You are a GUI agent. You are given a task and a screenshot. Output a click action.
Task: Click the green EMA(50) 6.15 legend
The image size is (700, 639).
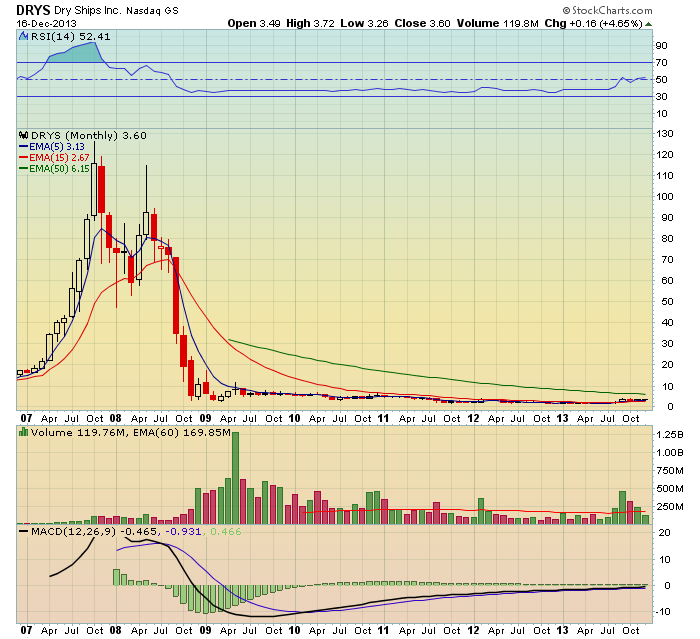click(x=54, y=168)
